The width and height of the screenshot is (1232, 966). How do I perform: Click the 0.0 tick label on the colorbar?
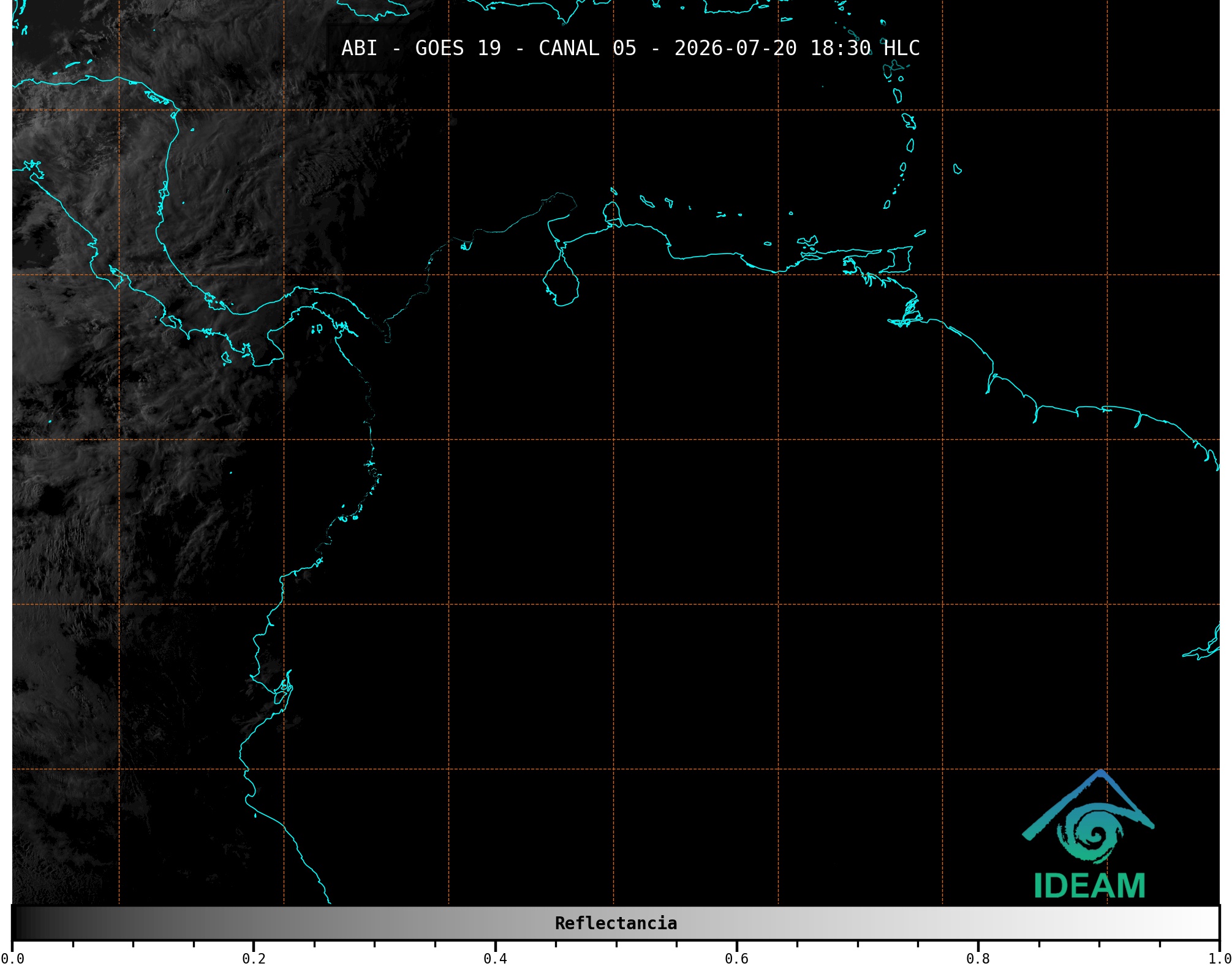pos(12,959)
